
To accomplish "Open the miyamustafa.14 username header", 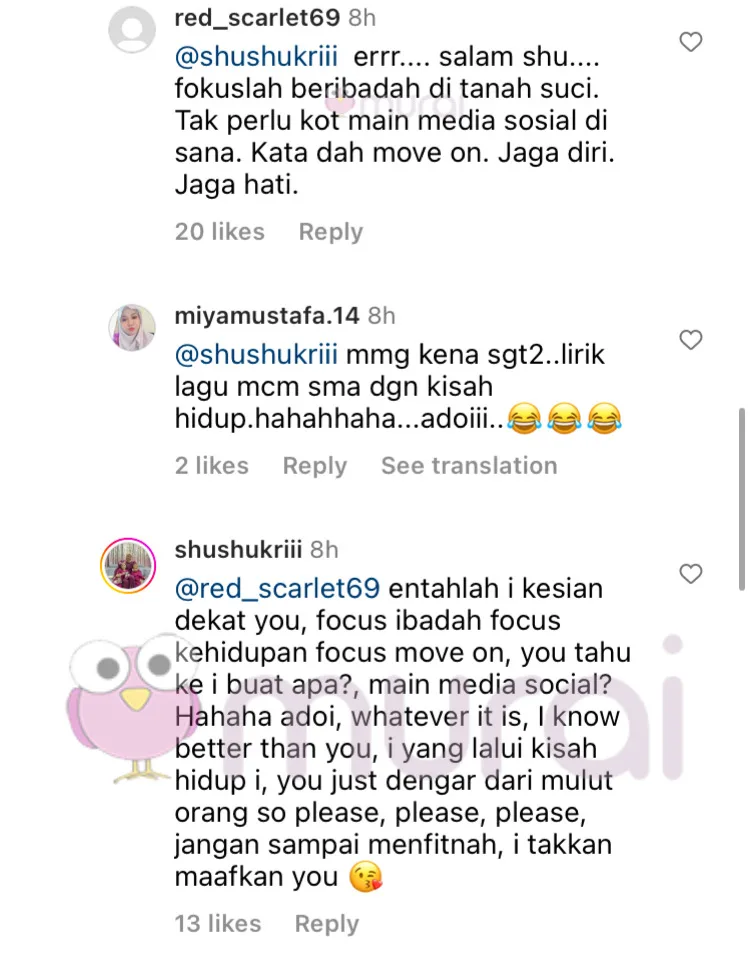I will tap(267, 316).
